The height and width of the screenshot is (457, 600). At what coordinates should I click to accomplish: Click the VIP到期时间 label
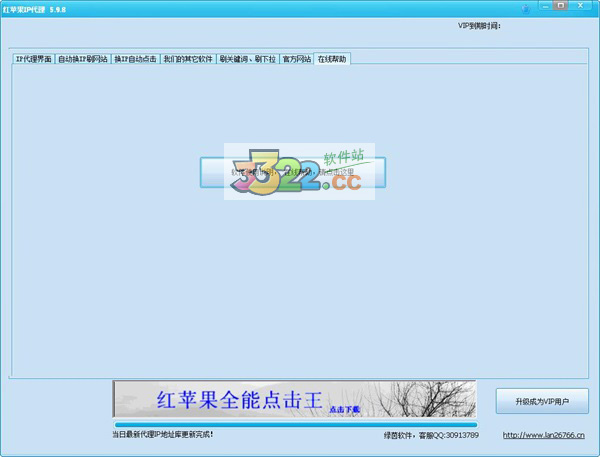(x=479, y=25)
